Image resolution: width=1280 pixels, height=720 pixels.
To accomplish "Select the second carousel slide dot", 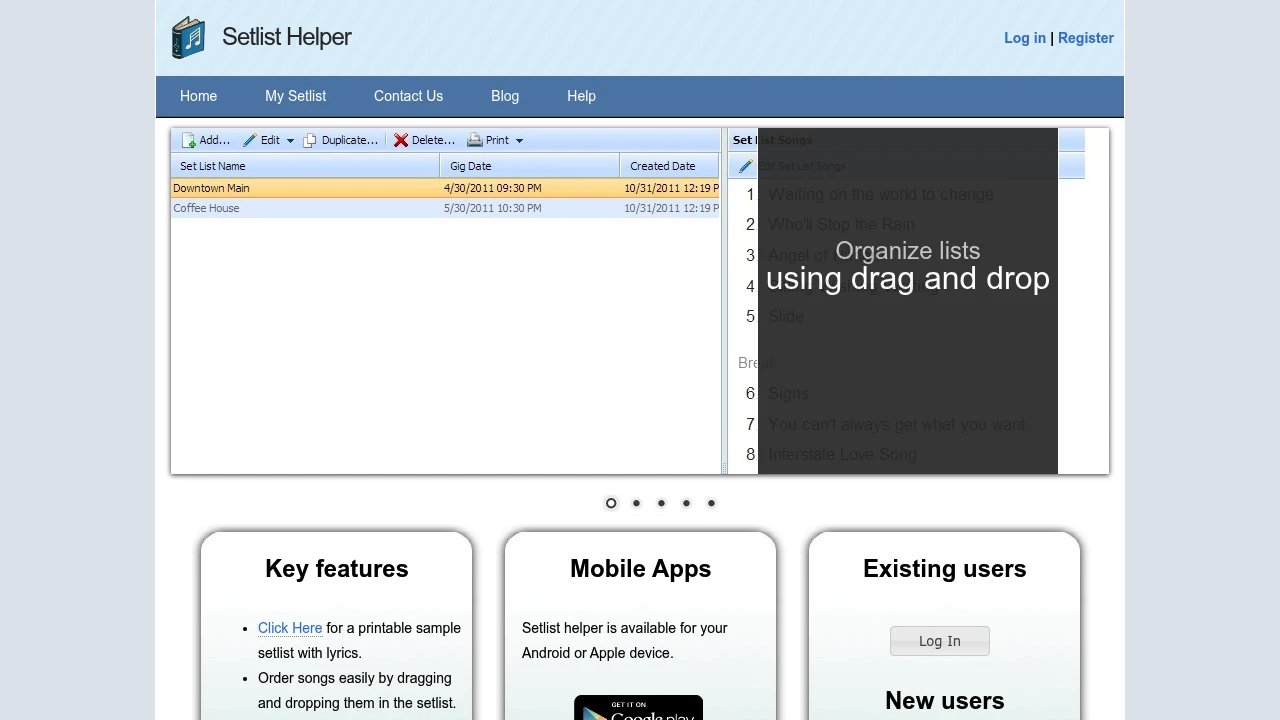I will 636,503.
